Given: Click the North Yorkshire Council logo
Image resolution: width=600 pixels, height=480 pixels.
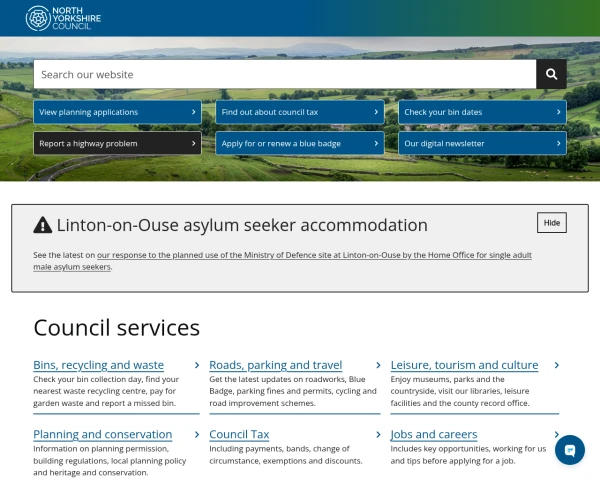Looking at the screenshot, I should tap(63, 18).
